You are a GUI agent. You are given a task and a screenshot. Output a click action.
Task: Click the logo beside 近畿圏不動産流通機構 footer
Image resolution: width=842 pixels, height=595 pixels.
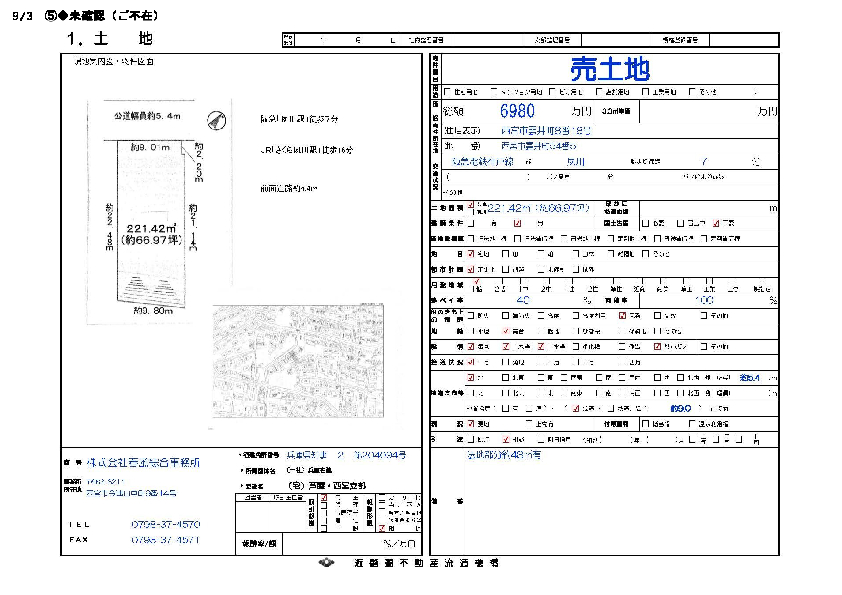click(327, 564)
